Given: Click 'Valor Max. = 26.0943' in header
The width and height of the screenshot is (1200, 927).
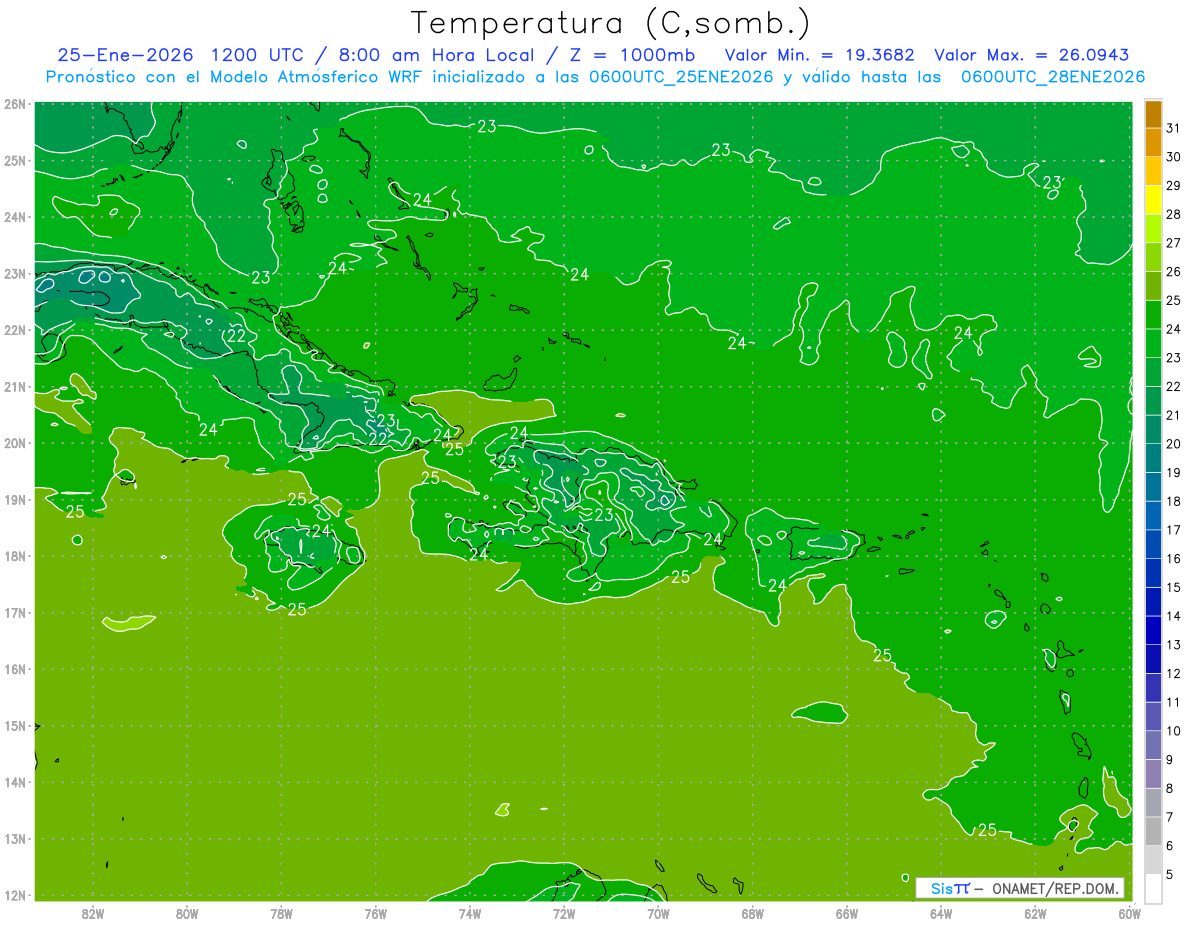Looking at the screenshot, I should click(x=1032, y=55).
